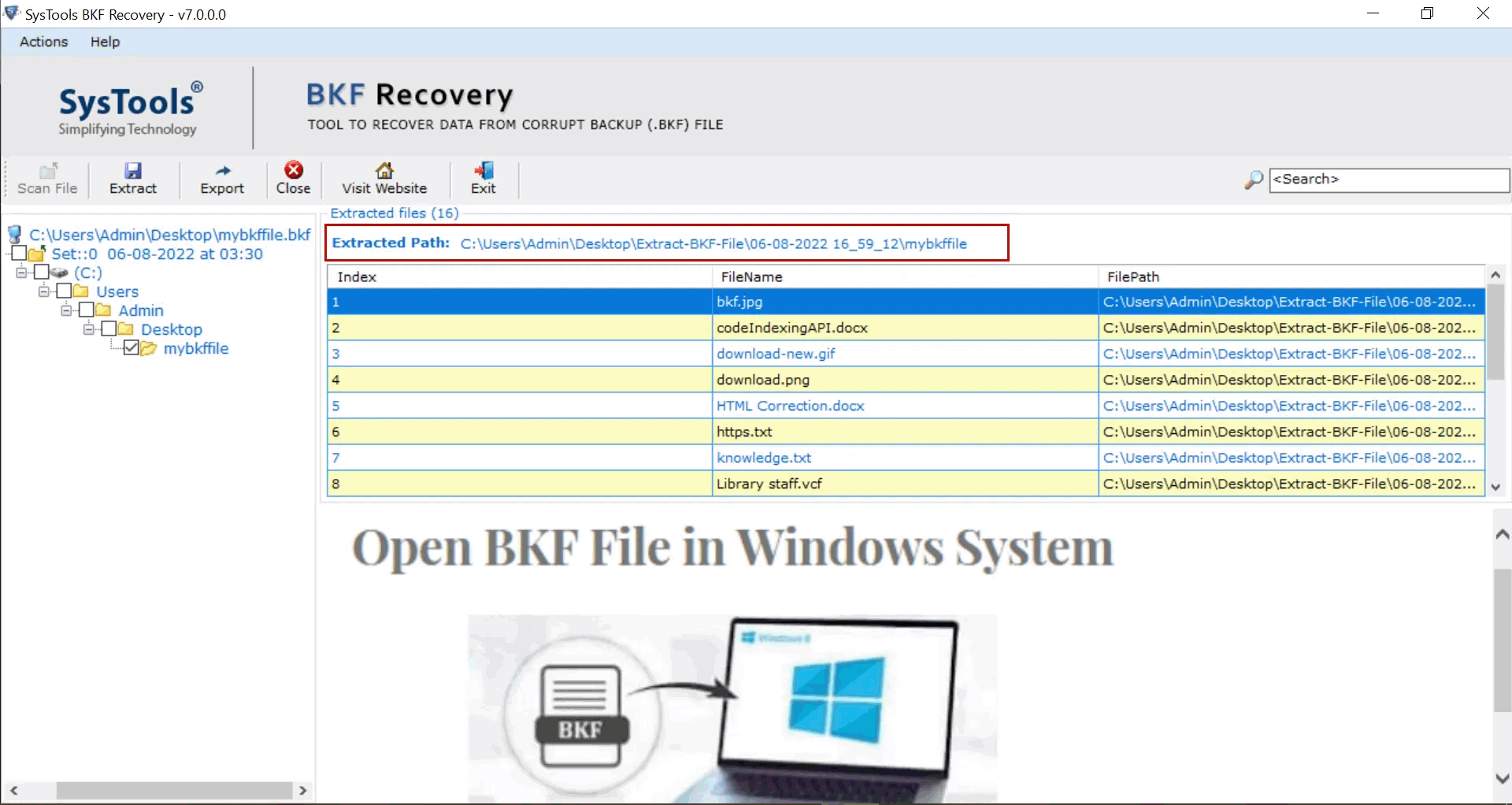Image resolution: width=1512 pixels, height=805 pixels.
Task: Select root path mybkffile.bkf in tree
Action: tap(170, 235)
